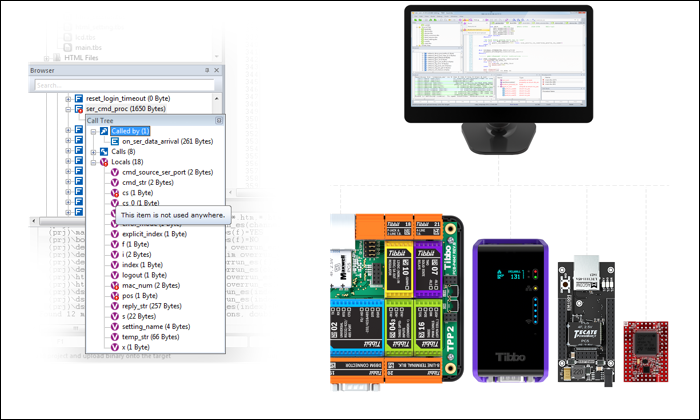This screenshot has height=420, width=700.
Task: Click the Call Tree popup corner button
Action: tap(219, 119)
